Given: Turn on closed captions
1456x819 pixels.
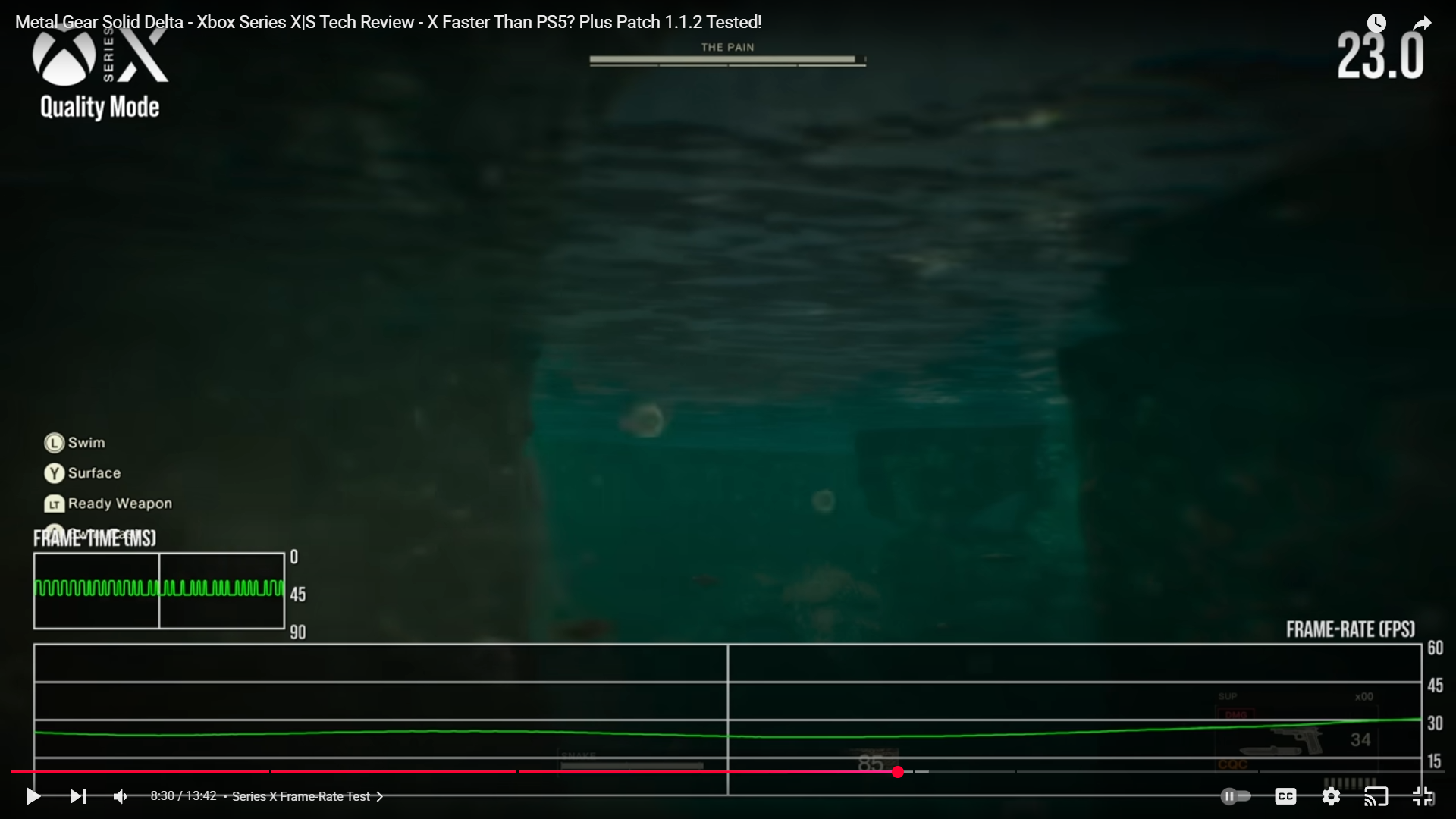Looking at the screenshot, I should pyautogui.click(x=1285, y=796).
